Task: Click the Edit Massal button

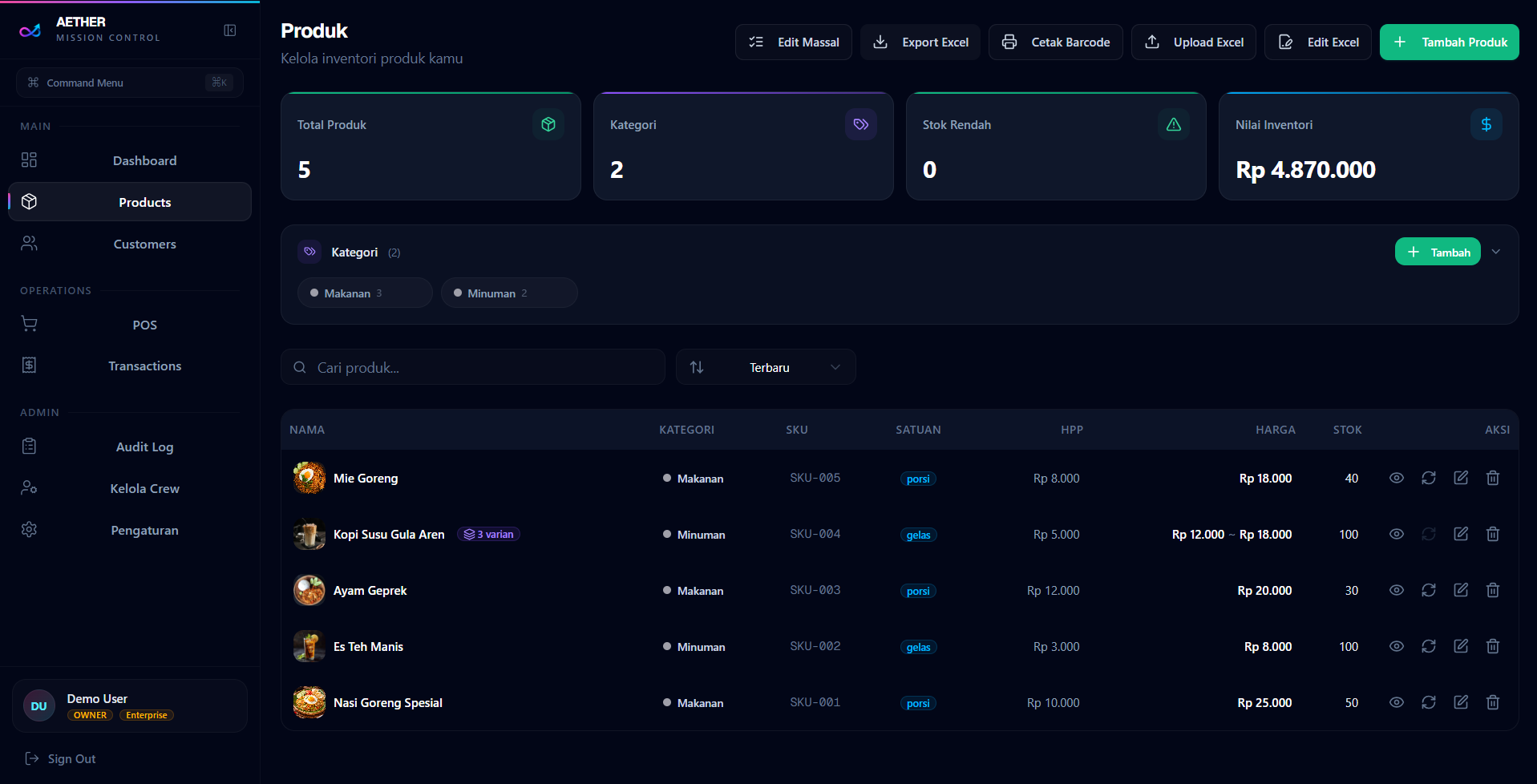Action: [794, 42]
